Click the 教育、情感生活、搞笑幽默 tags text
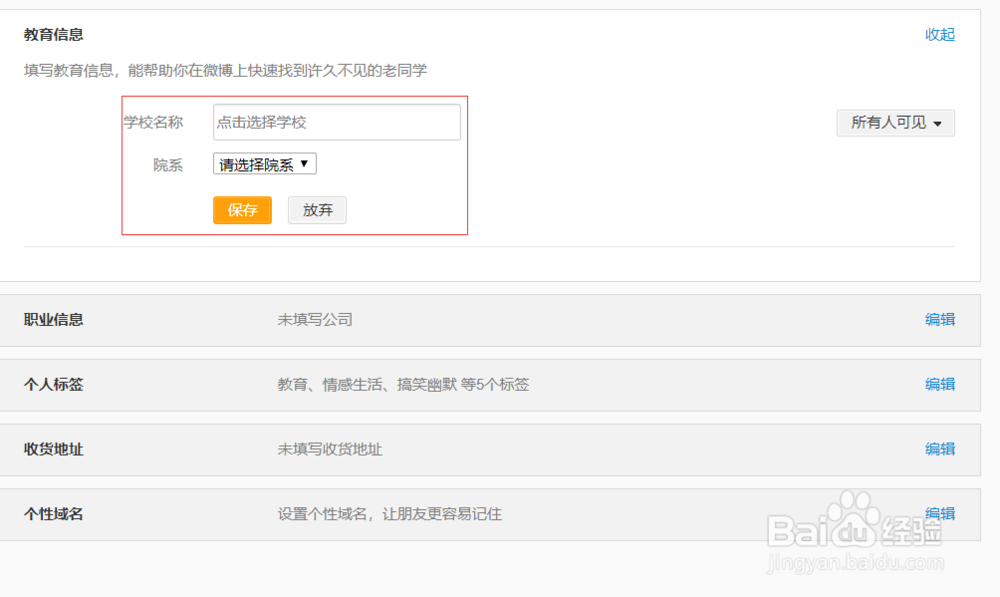Image resolution: width=1000 pixels, height=597 pixels. (x=403, y=385)
